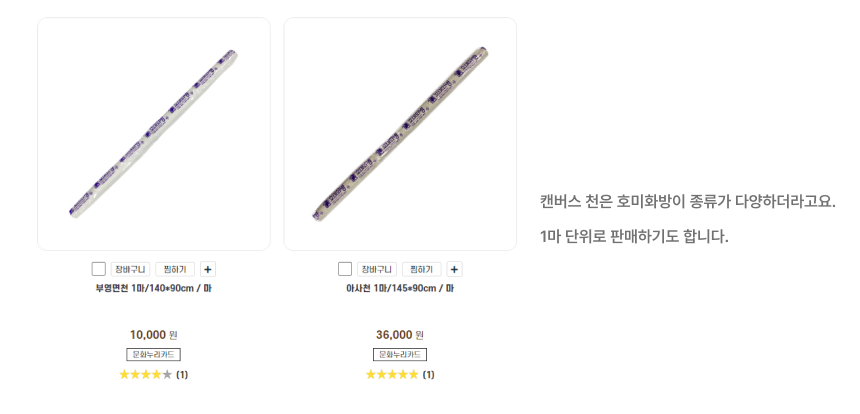Tick the checkbox for 부영면천 1마
The width and height of the screenshot is (860, 414).
pos(99,269)
